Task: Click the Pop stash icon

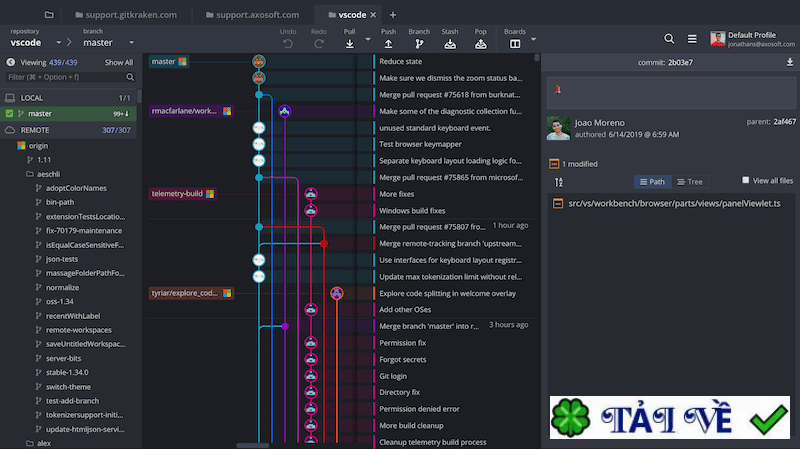Action: [481, 43]
